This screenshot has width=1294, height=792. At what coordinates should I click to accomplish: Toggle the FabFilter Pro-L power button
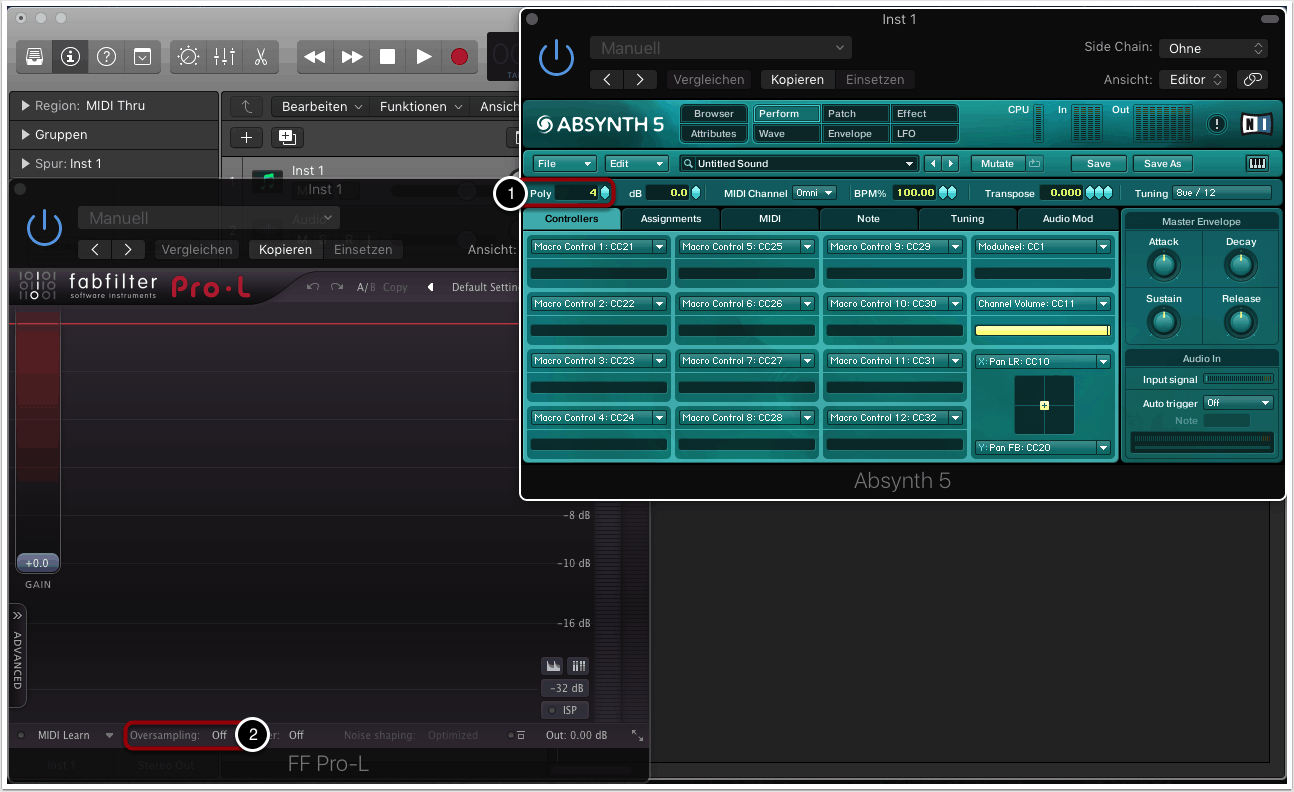44,228
